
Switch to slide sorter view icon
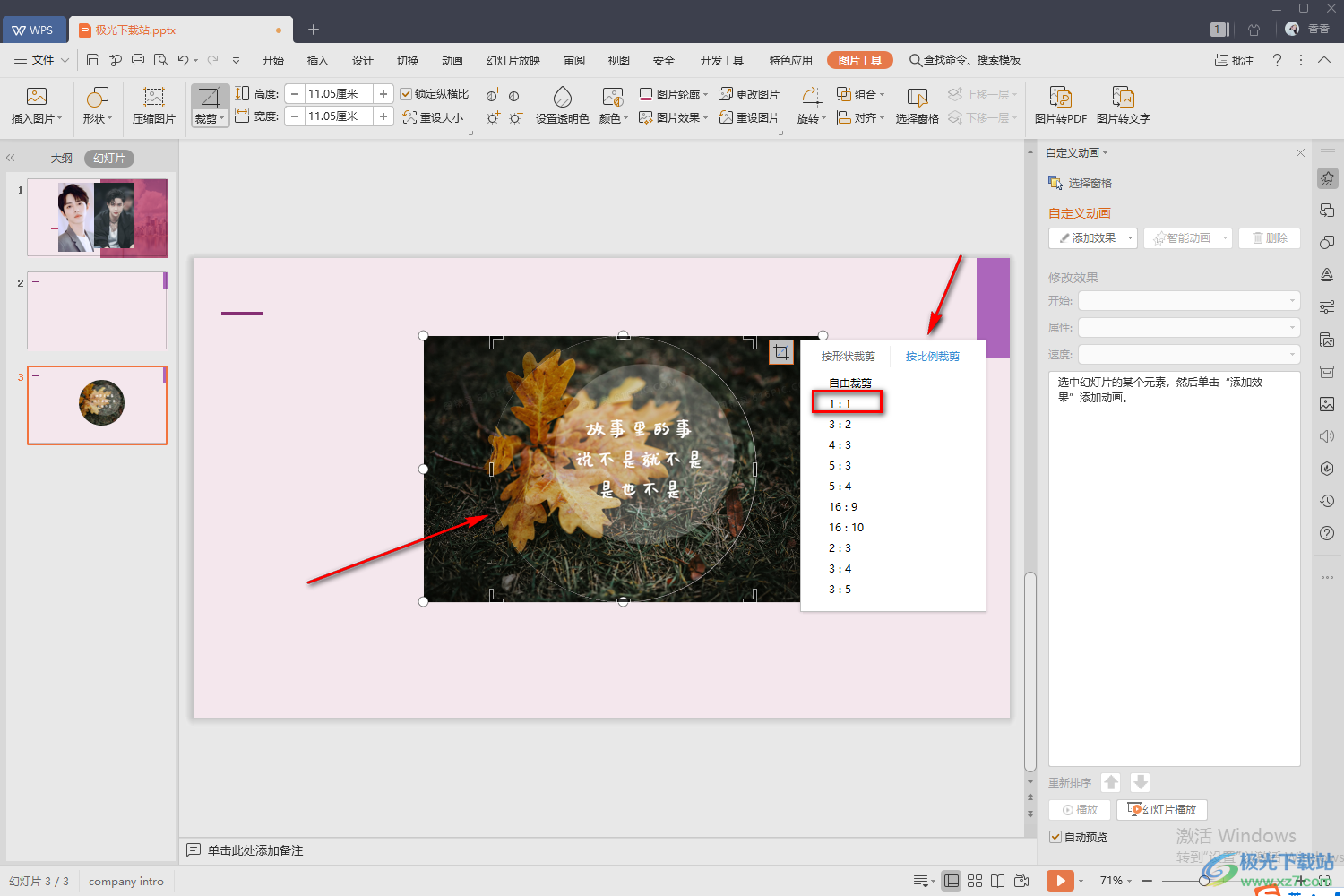coord(975,881)
